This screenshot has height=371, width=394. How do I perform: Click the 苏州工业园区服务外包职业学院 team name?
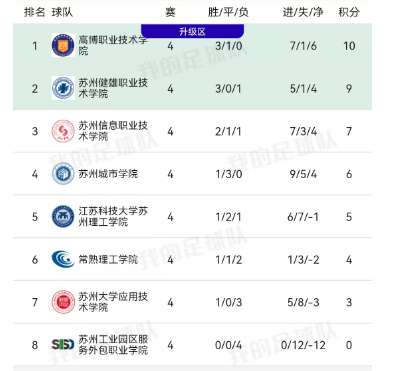(113, 345)
